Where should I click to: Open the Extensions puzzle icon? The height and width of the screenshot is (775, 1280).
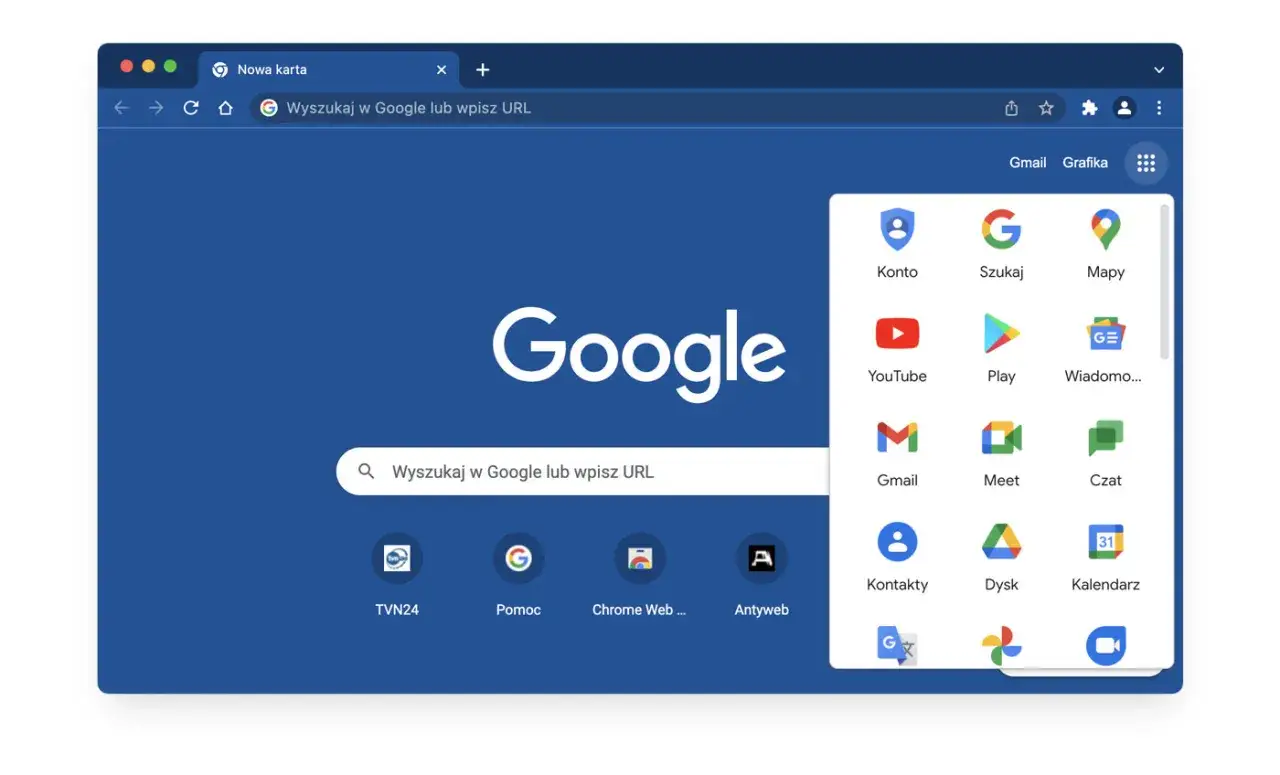(x=1090, y=108)
